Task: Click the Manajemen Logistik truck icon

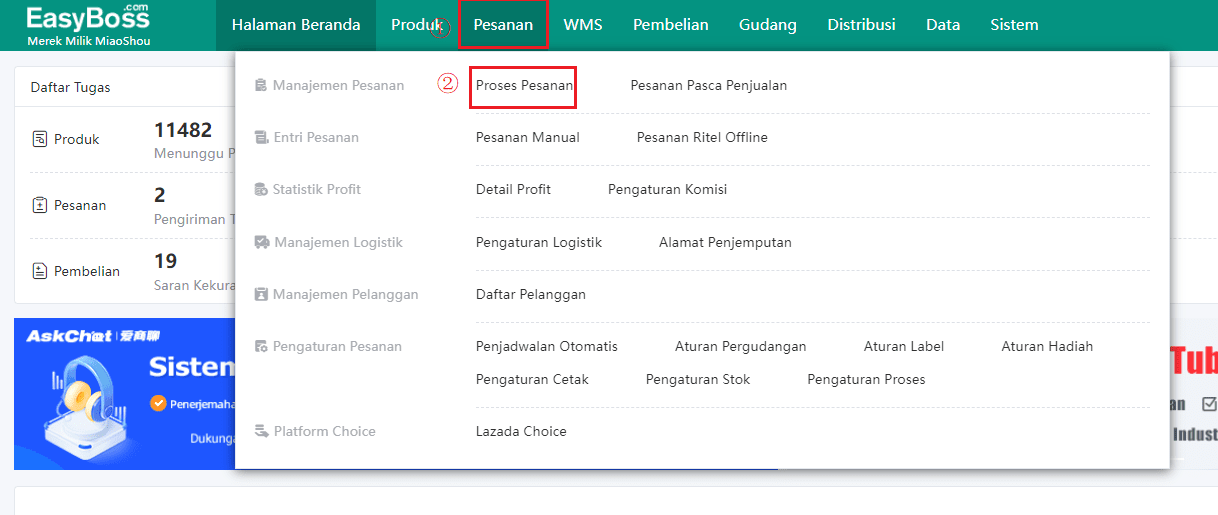Action: [x=262, y=242]
